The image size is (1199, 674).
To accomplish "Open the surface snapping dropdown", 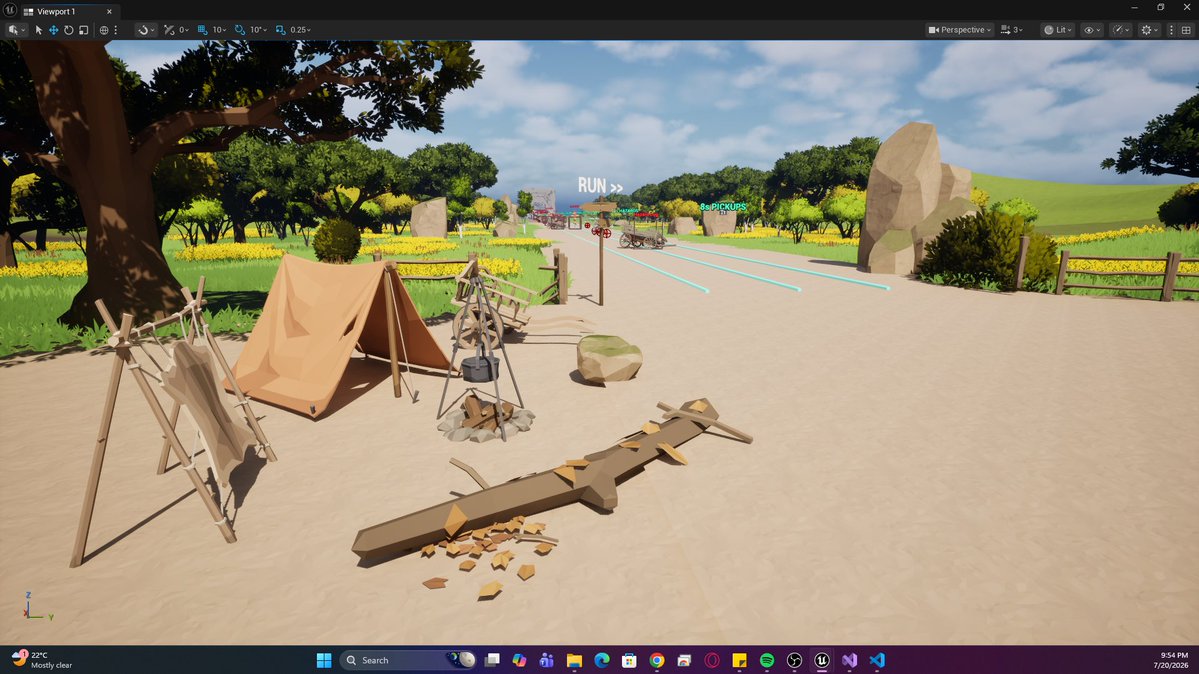I will pyautogui.click(x=145, y=30).
